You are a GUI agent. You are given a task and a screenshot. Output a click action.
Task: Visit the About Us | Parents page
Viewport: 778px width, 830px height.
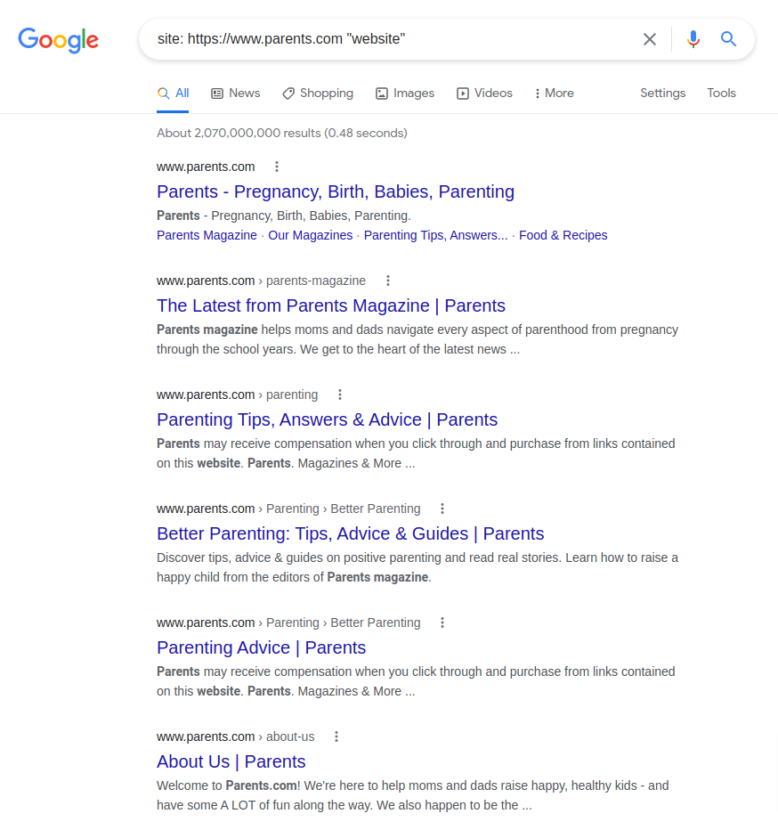(x=230, y=761)
